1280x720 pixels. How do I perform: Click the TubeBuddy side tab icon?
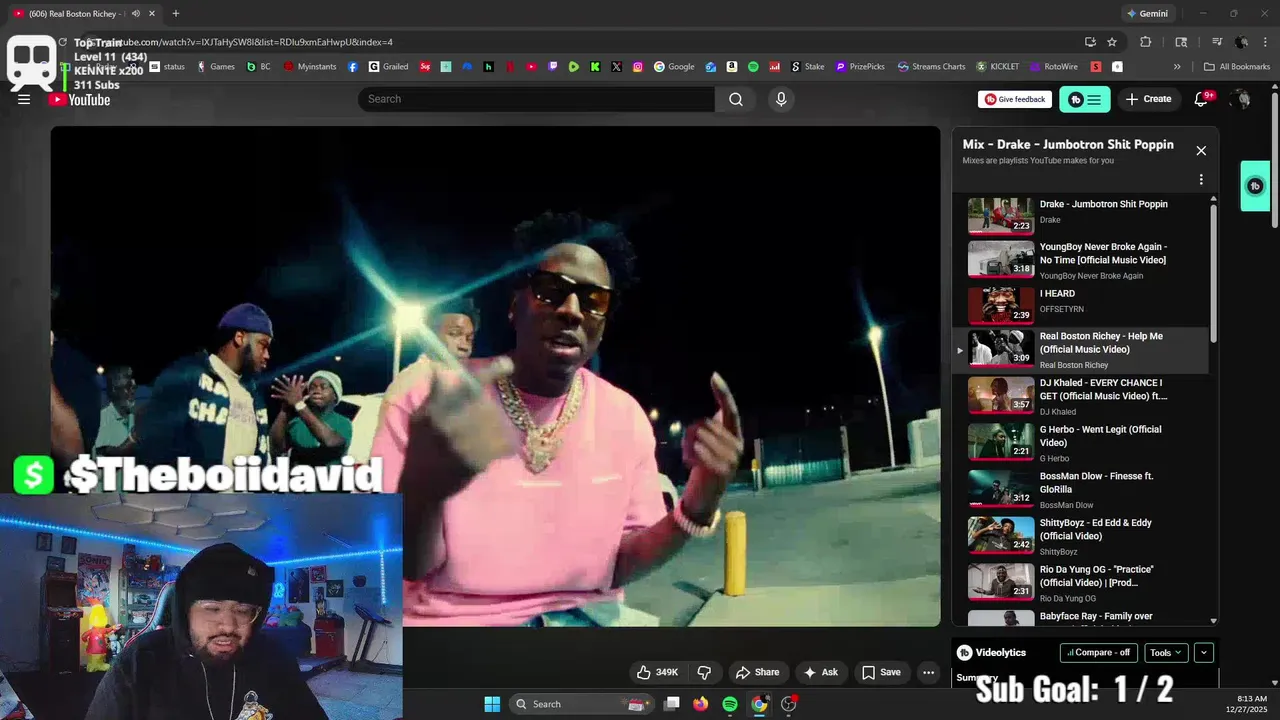1255,186
